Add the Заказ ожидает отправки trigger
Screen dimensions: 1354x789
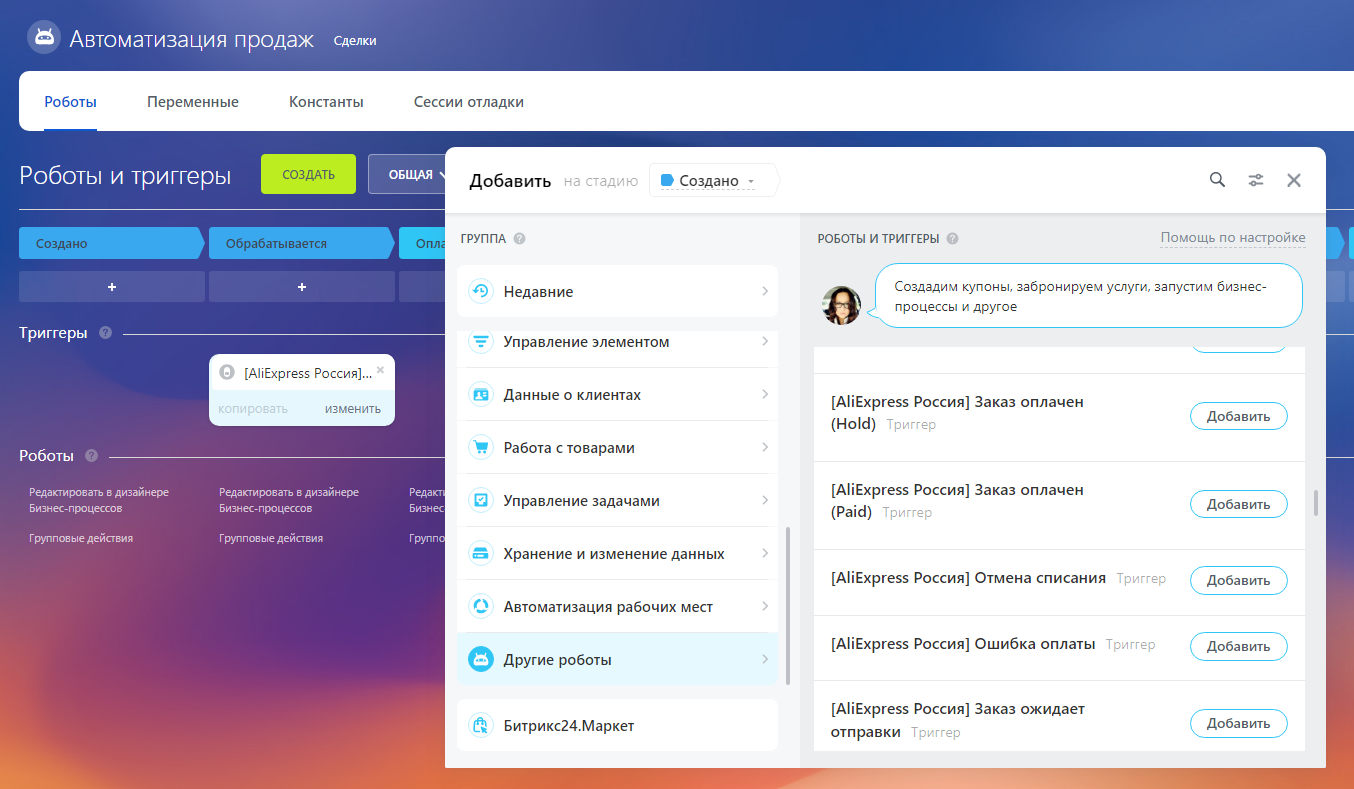(x=1238, y=724)
